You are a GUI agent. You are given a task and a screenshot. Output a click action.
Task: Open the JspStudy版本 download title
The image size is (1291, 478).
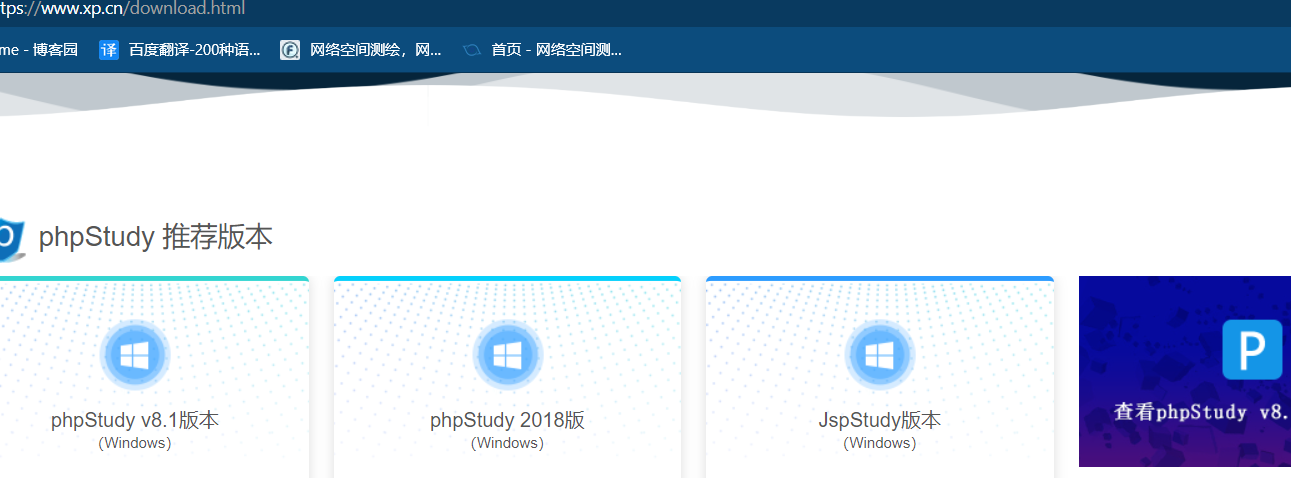tap(880, 420)
